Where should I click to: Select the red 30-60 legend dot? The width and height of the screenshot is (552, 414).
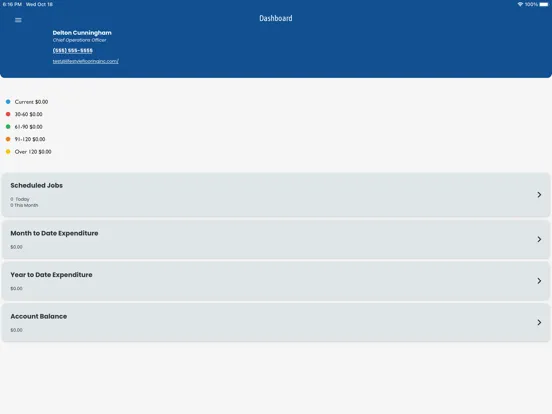coord(8,114)
